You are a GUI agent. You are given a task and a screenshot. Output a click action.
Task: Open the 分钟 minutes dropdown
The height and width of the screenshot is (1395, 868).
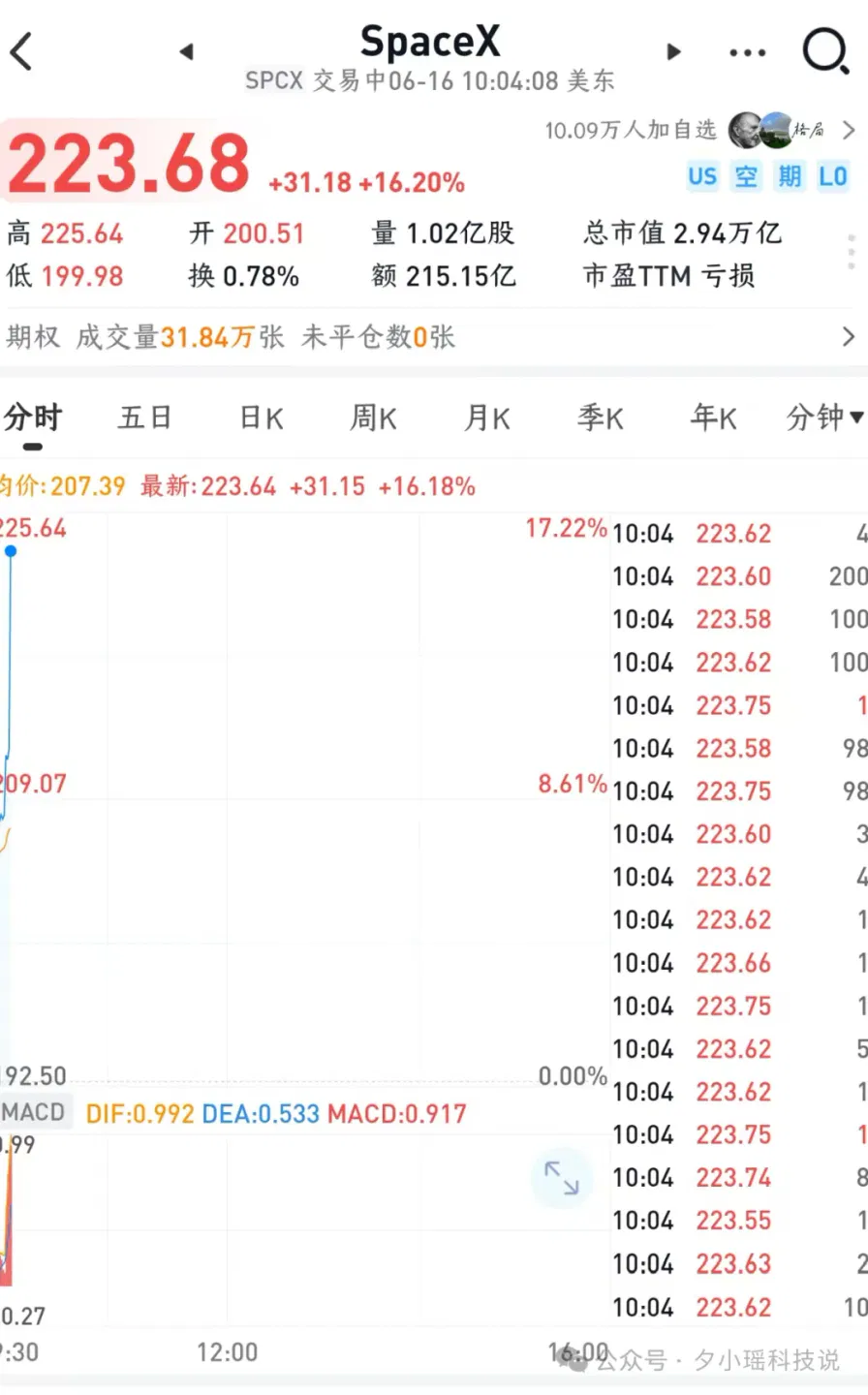824,418
